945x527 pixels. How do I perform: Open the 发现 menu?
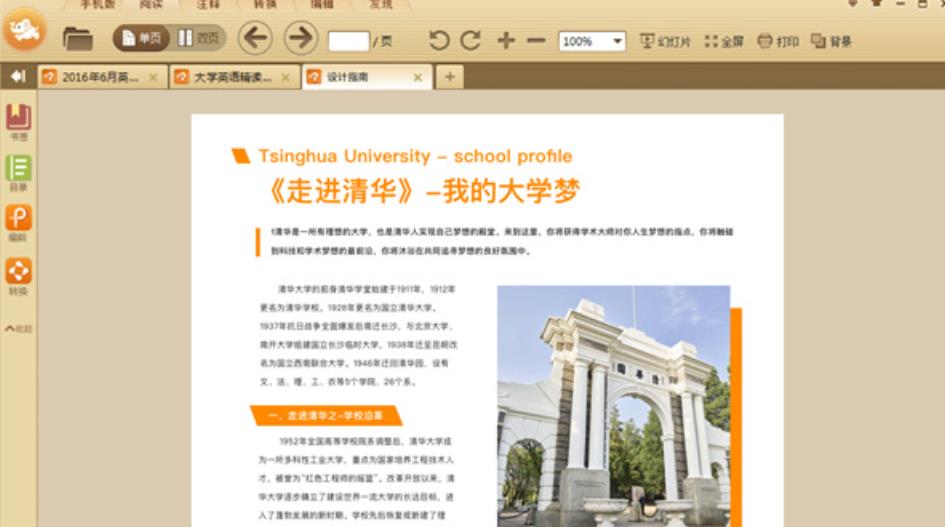pos(381,4)
